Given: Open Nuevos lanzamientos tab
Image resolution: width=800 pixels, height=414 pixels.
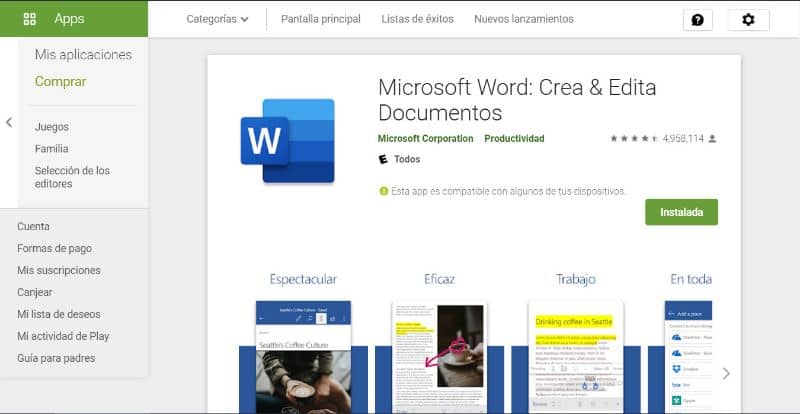Looking at the screenshot, I should tap(523, 19).
